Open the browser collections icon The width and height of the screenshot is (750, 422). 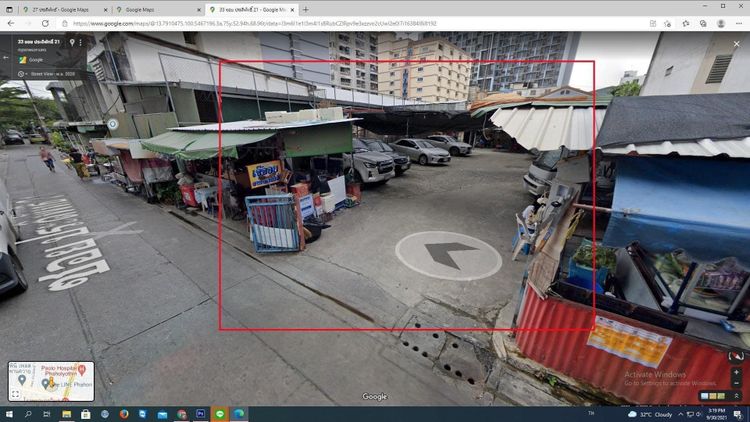[703, 23]
